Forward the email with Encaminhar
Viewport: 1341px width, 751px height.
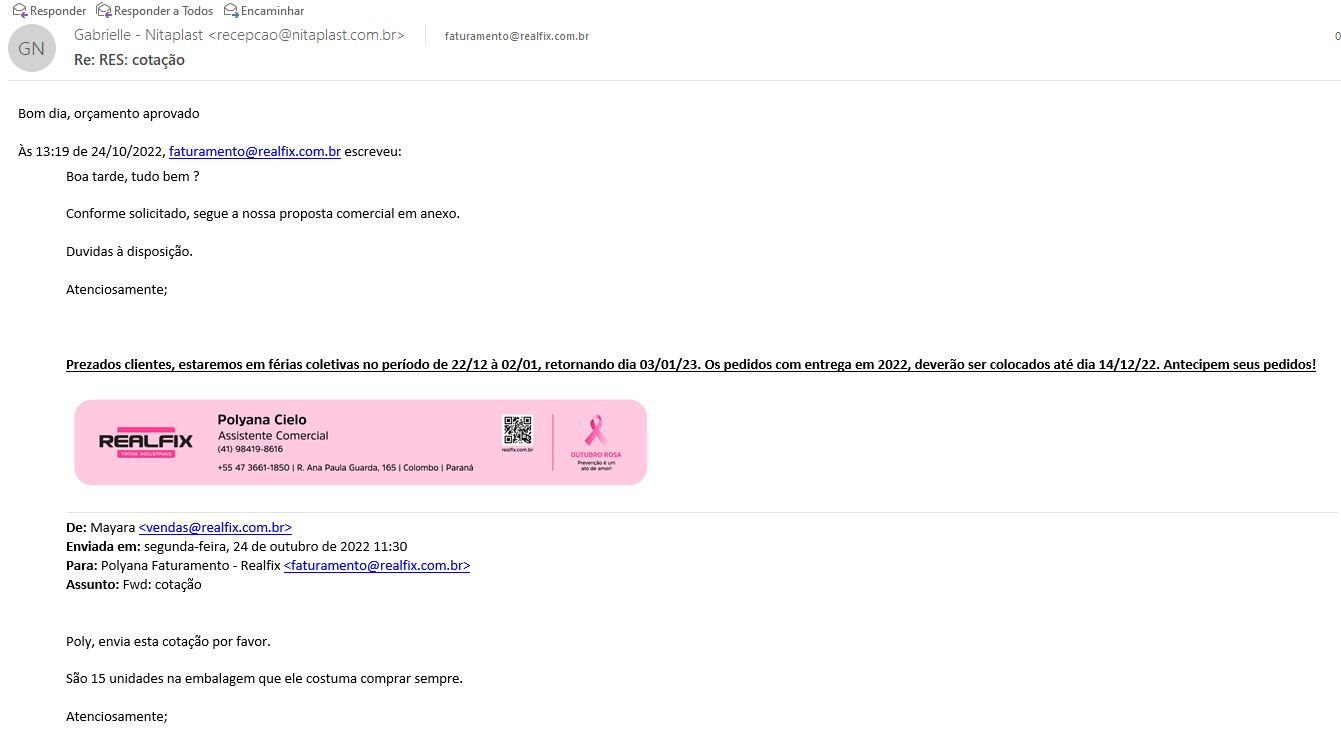231,10
